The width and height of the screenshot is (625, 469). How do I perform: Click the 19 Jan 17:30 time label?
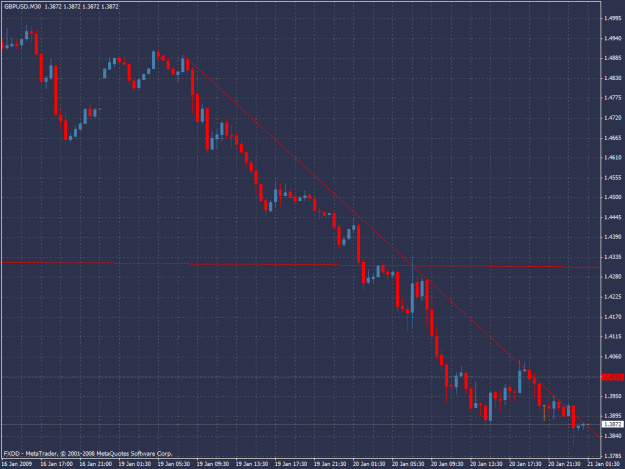click(291, 464)
